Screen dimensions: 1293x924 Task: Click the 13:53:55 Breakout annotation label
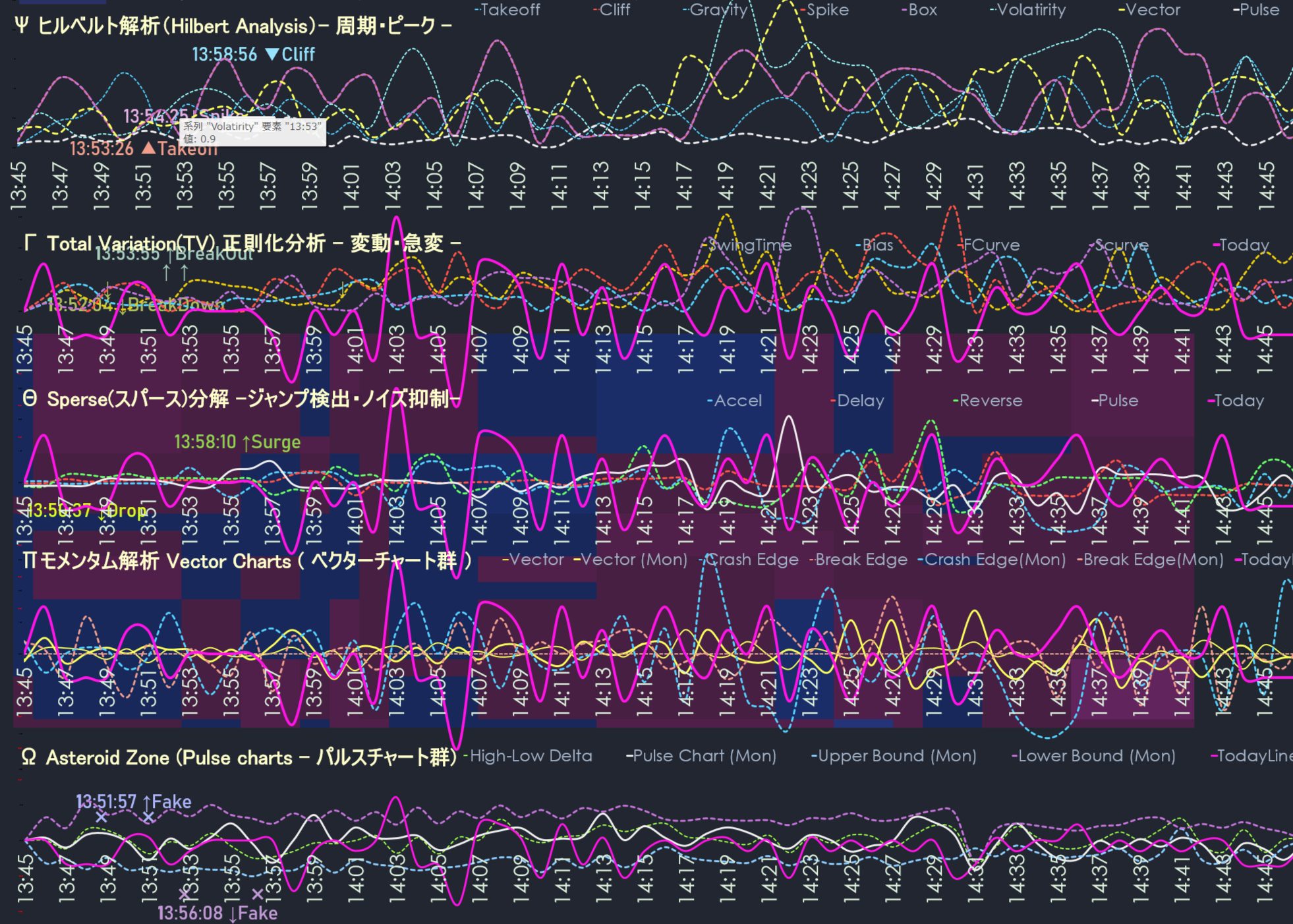click(x=174, y=254)
